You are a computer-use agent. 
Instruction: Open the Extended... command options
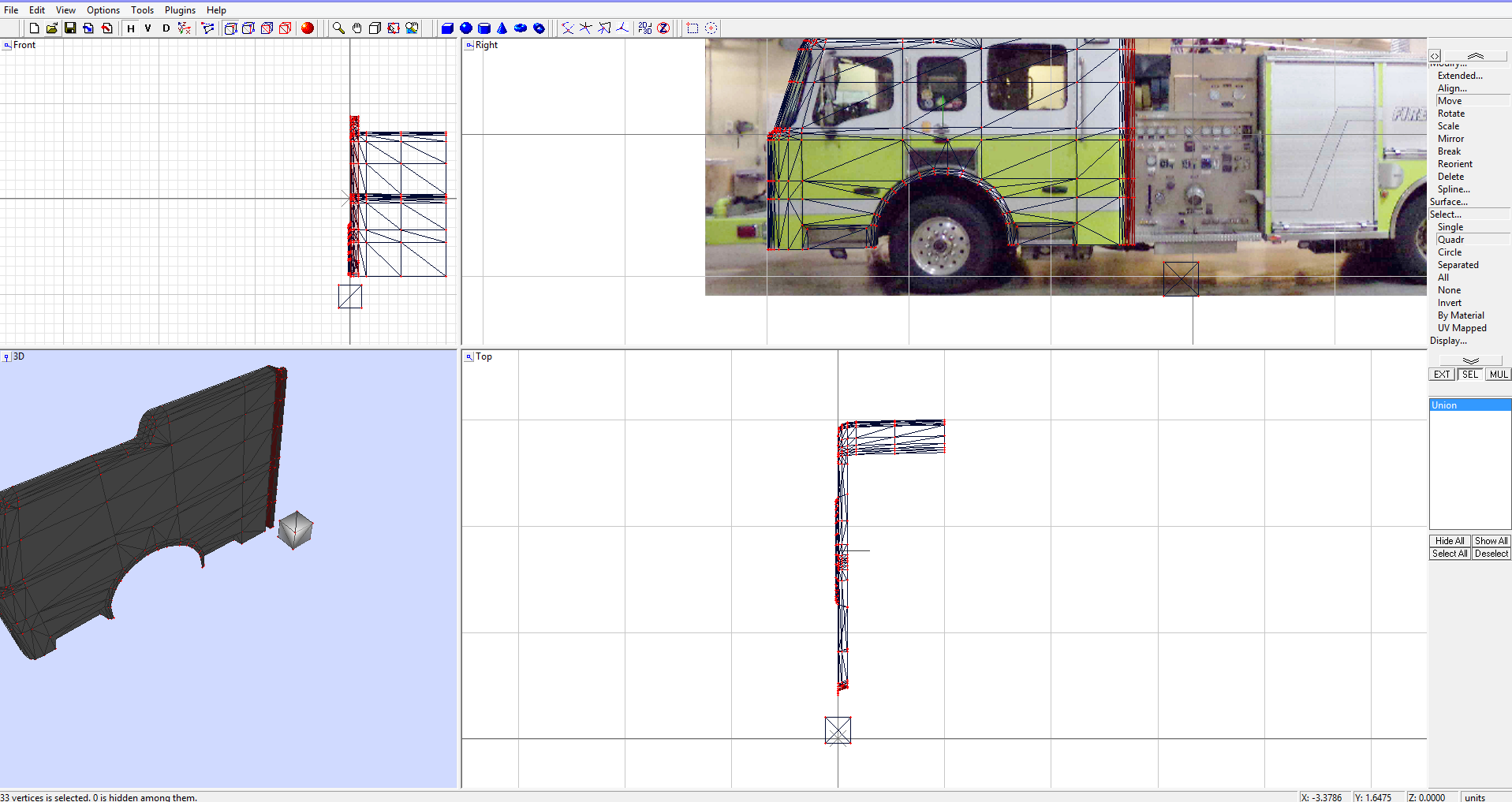(x=1460, y=75)
